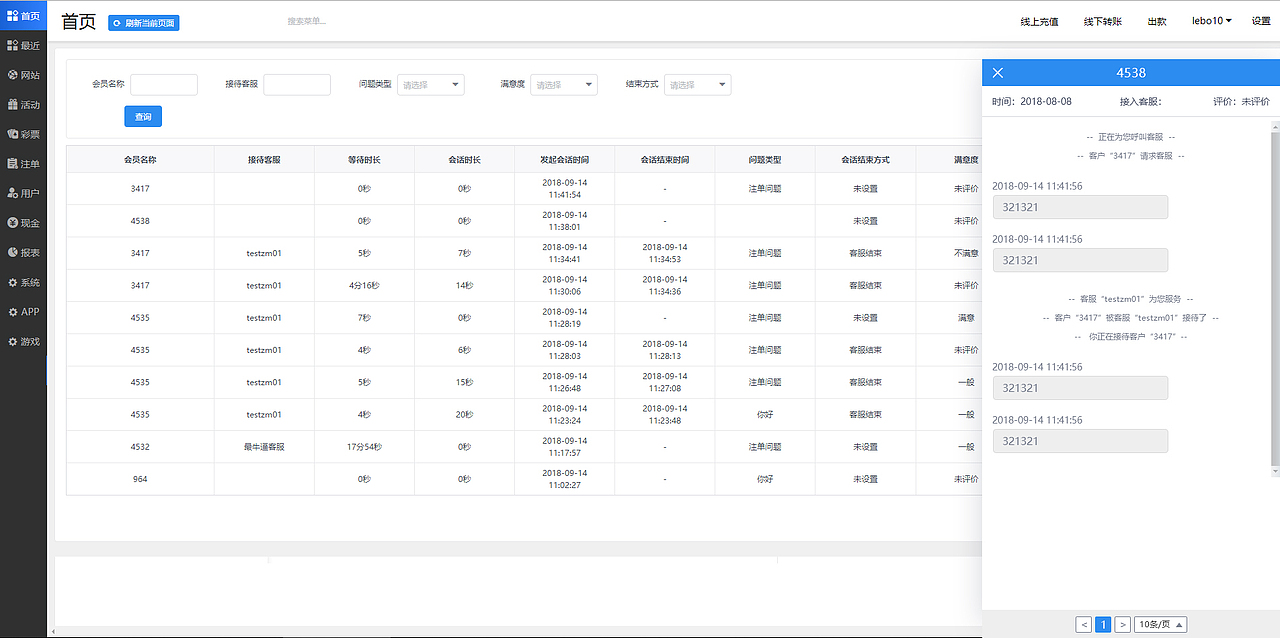Open the 线上充值 link in the top bar
This screenshot has height=638, width=1280.
[x=1039, y=21]
